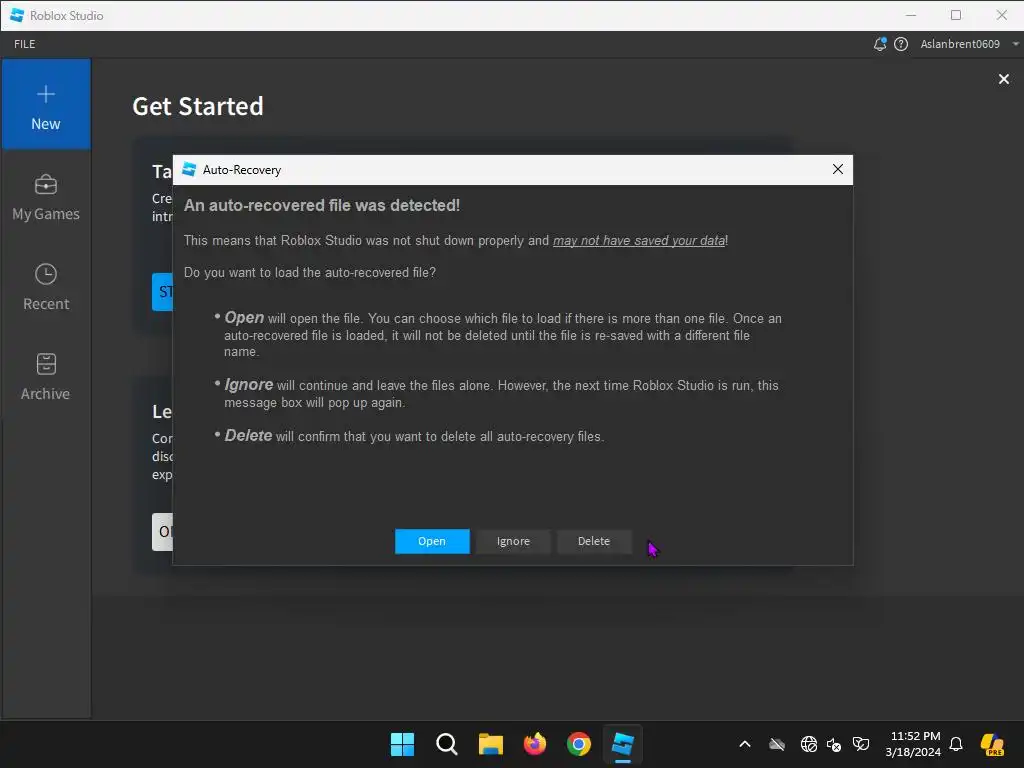Click Ignore in Auto-Recovery dialog

point(513,541)
